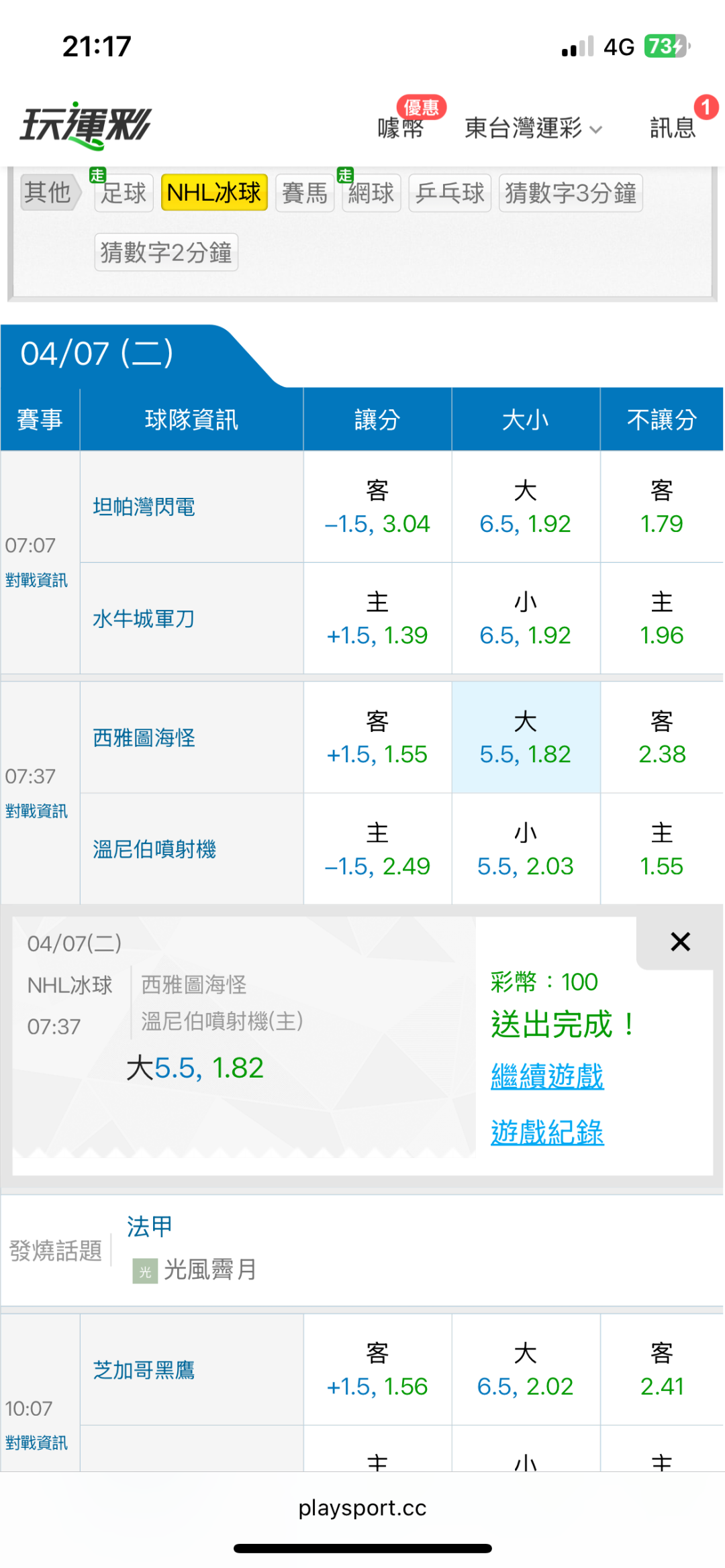
Task: Tap the playsport.cc address bar
Action: 362,1508
